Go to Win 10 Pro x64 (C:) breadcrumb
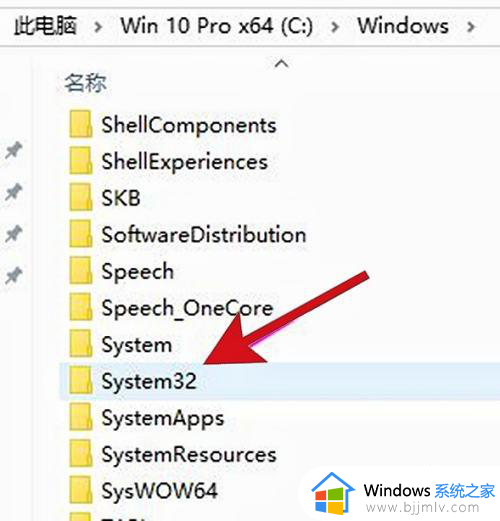 217,26
